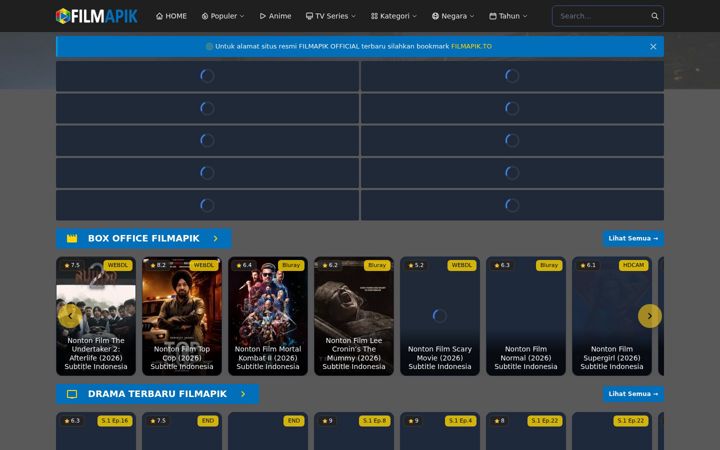The height and width of the screenshot is (450, 720).
Task: Open the Normal (2026) movie card
Action: click(526, 316)
